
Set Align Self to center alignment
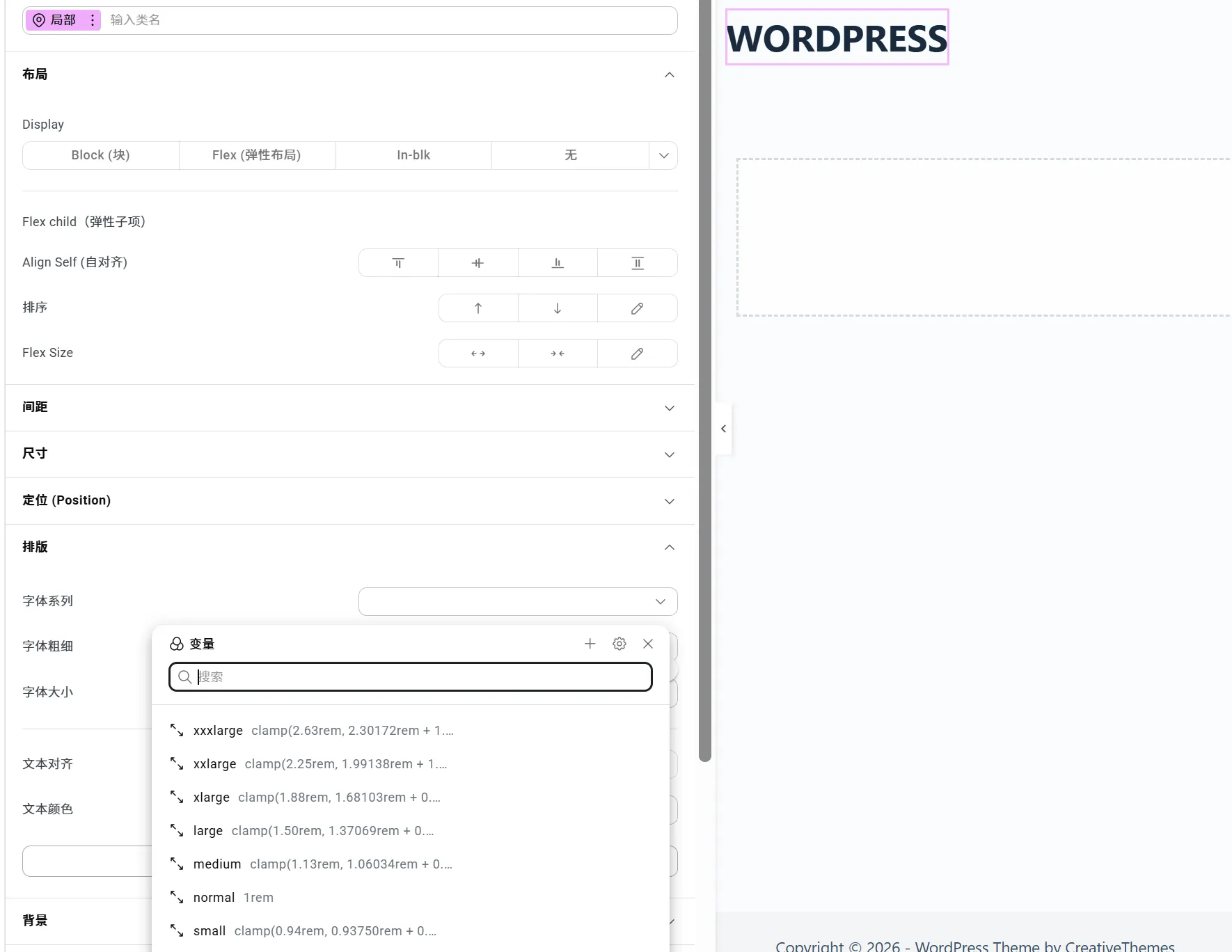coord(477,263)
